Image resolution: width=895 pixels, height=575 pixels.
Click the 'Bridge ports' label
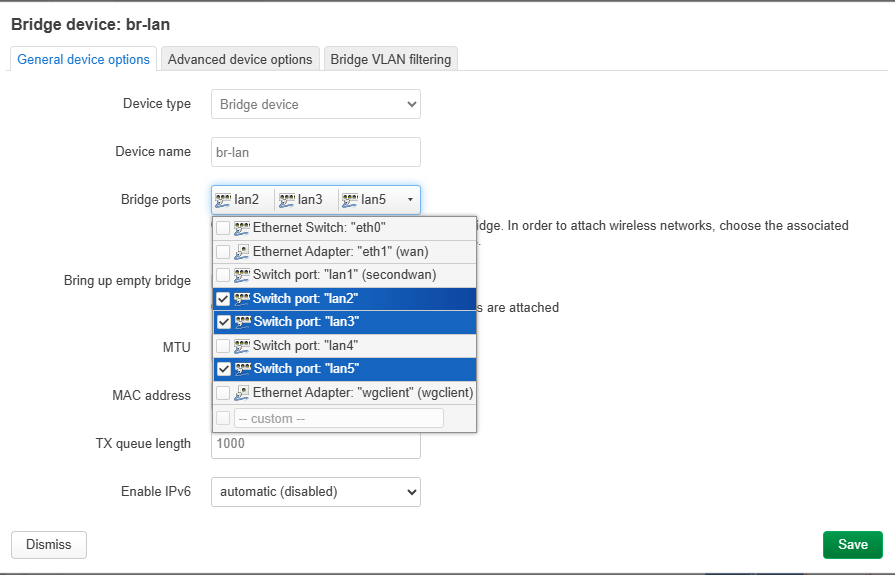[x=156, y=200]
